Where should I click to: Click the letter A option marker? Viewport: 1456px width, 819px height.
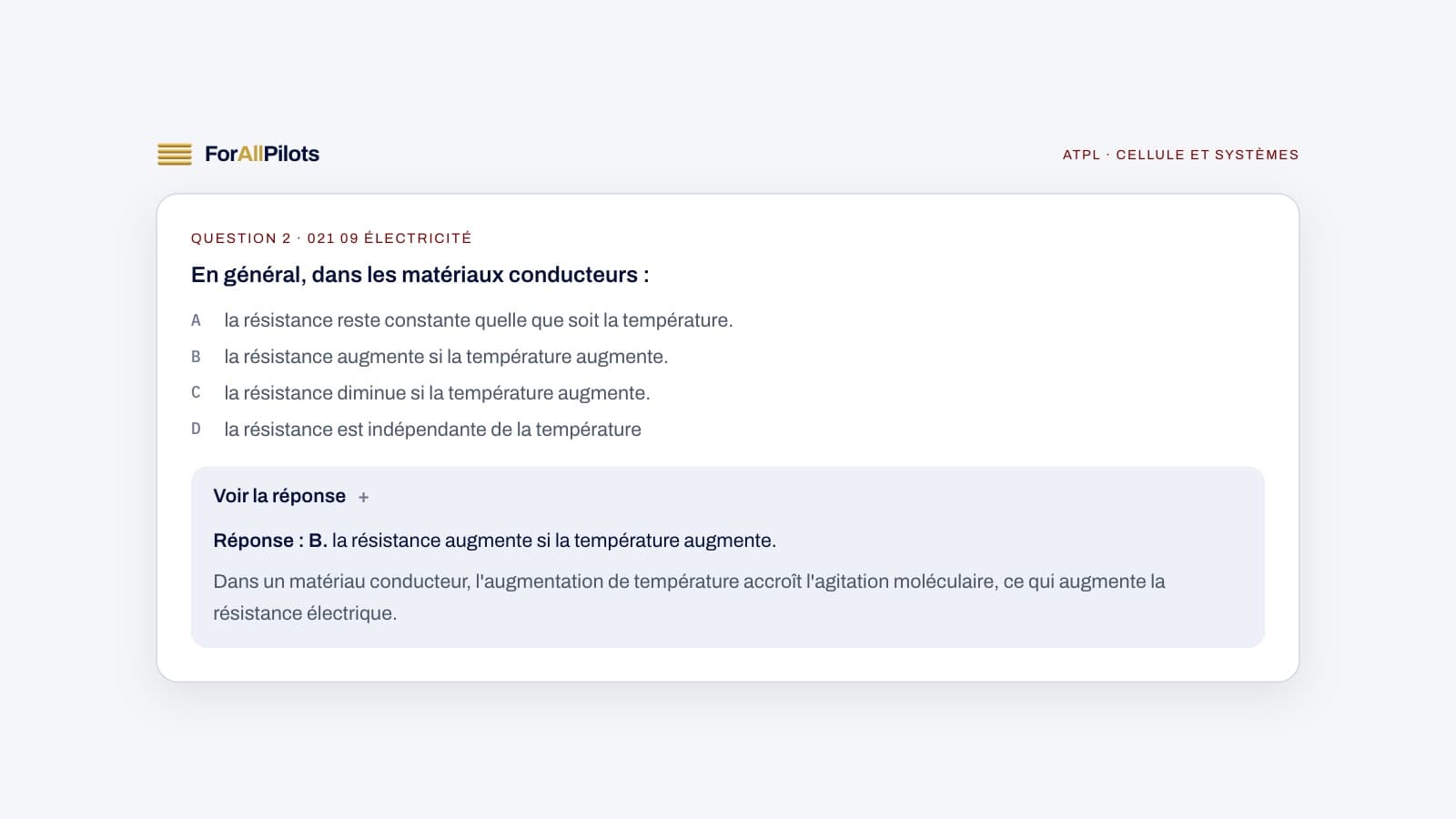(196, 320)
